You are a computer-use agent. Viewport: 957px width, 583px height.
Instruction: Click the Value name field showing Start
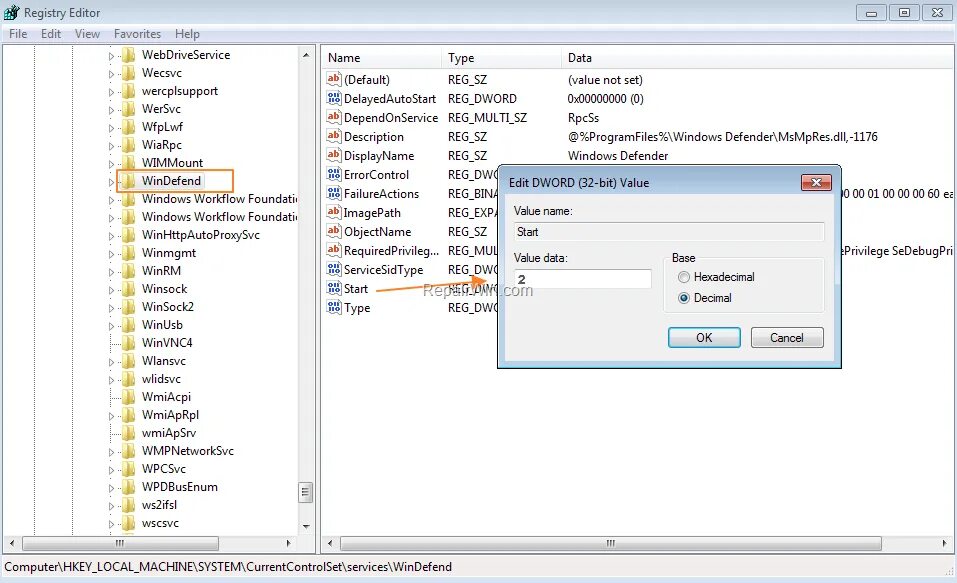click(669, 232)
